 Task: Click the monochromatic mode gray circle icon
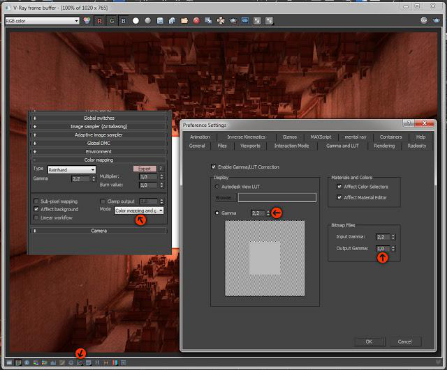pos(148,21)
